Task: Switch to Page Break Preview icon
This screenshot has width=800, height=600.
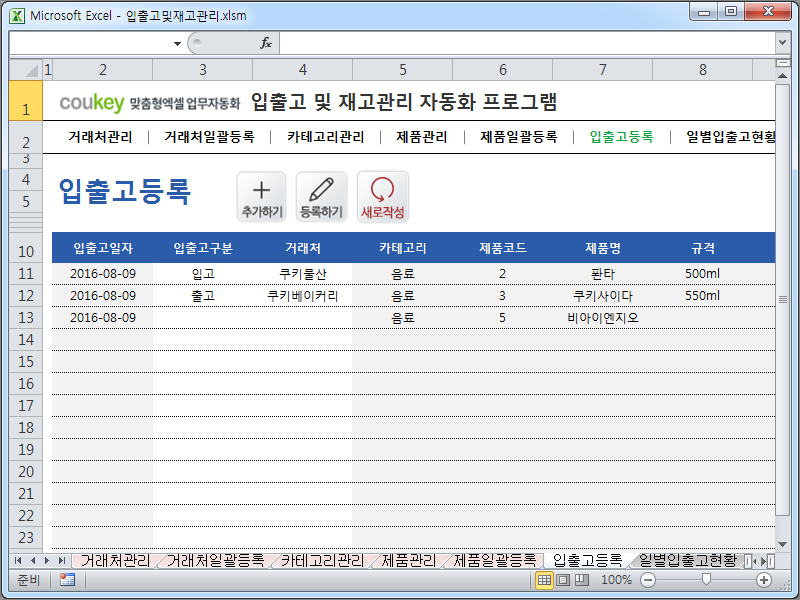Action: 582,580
